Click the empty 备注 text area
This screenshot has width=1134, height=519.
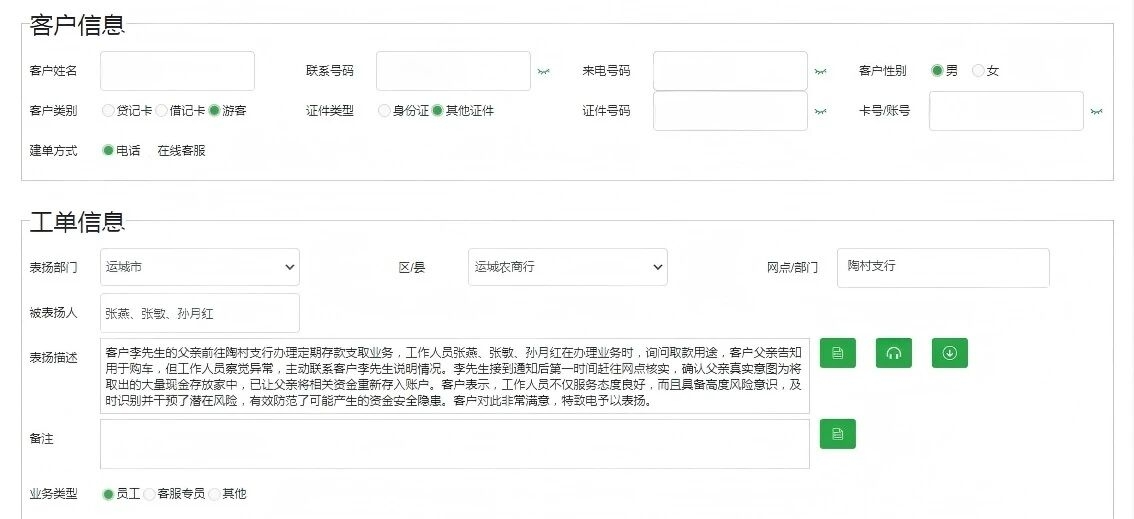454,444
